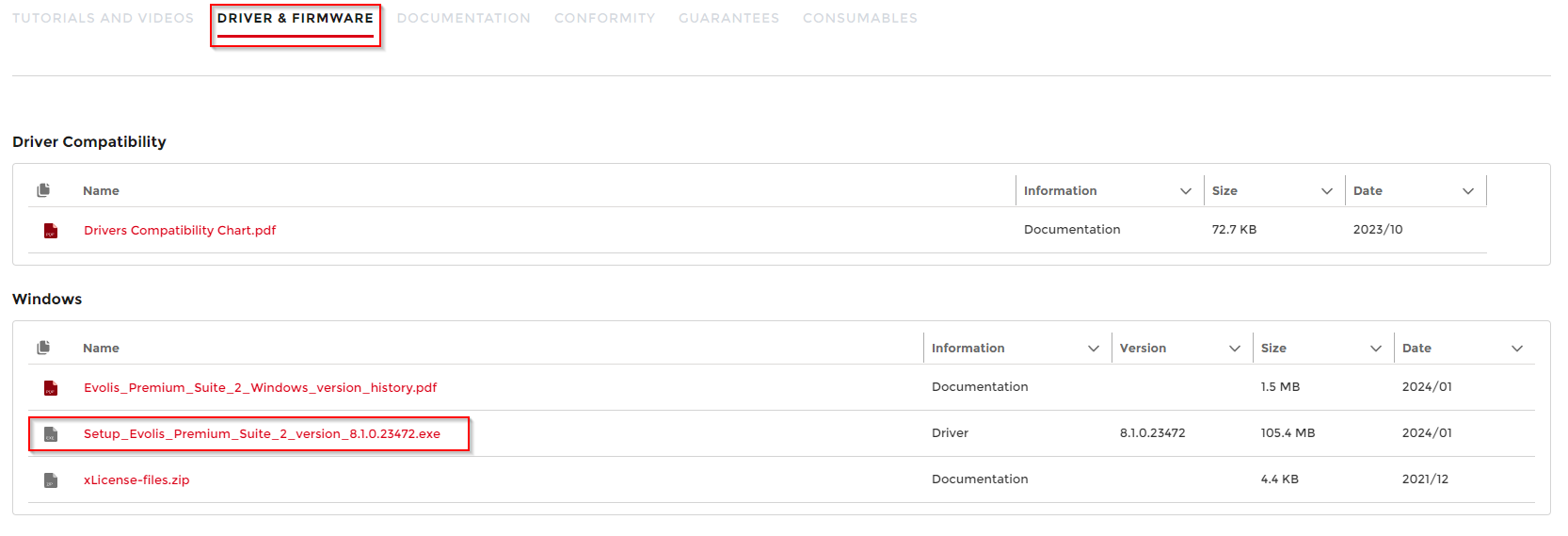Viewport: 1568px width, 536px height.
Task: Click the 4.4 KB size cell
Action: pyautogui.click(x=1279, y=479)
